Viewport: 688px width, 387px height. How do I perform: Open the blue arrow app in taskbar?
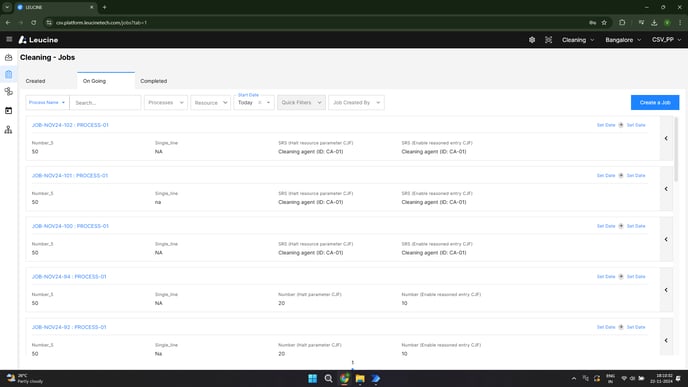[x=376, y=379]
